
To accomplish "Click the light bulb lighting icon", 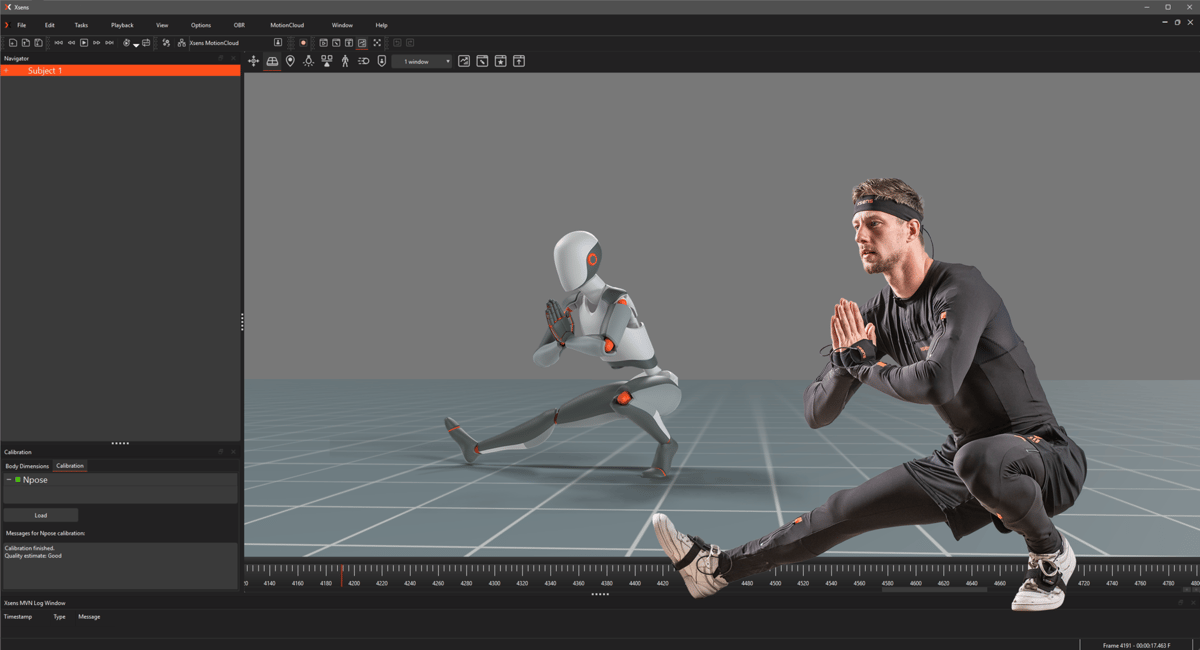I will 308,61.
